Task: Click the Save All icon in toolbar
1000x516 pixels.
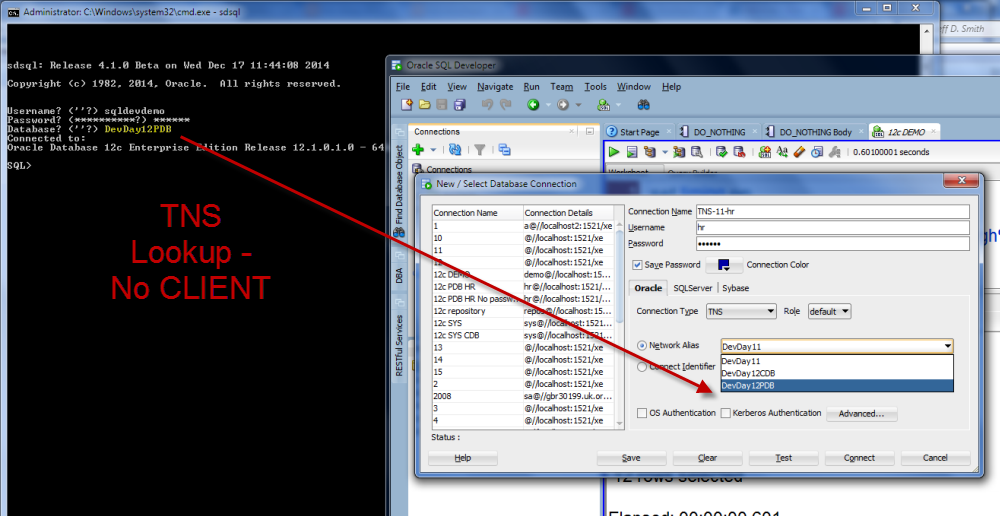Action: tap(460, 105)
